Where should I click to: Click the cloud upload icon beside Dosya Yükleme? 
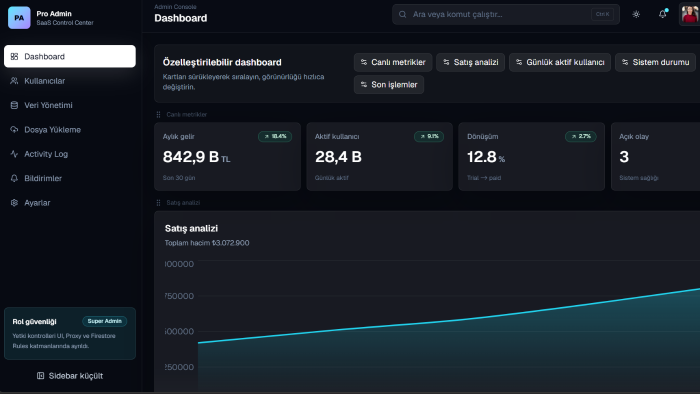pyautogui.click(x=14, y=129)
